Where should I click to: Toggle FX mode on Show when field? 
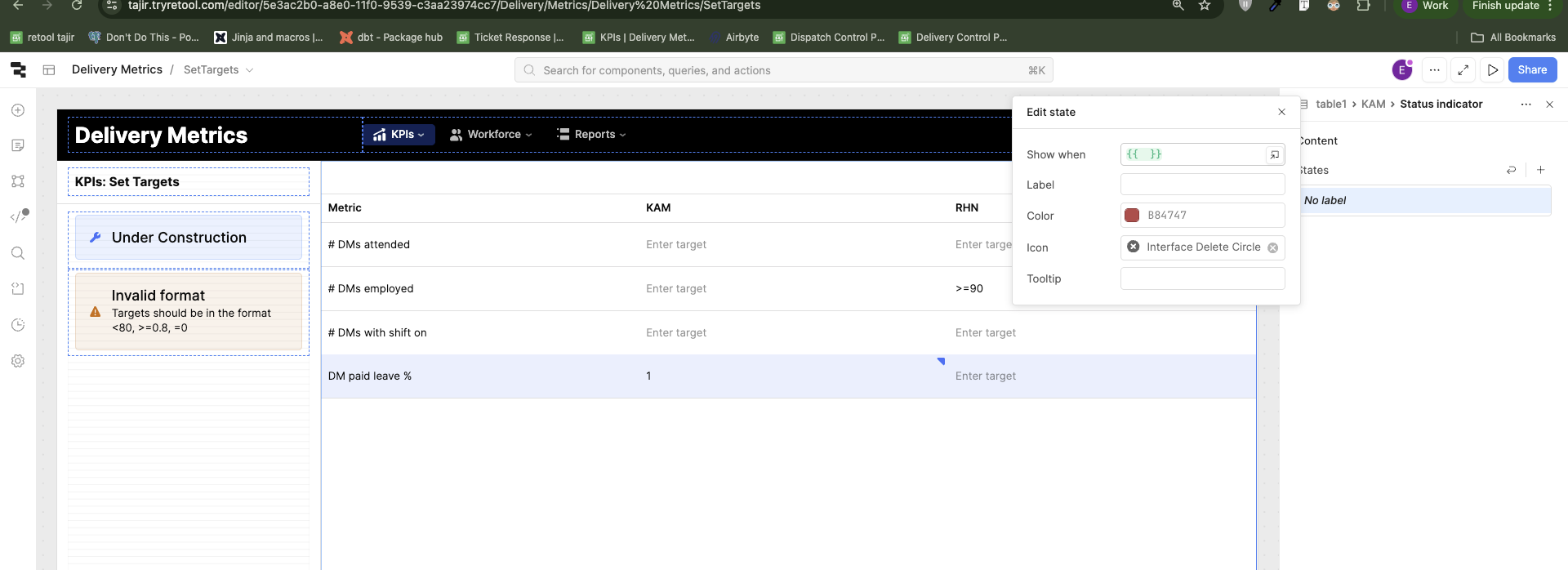[1274, 154]
